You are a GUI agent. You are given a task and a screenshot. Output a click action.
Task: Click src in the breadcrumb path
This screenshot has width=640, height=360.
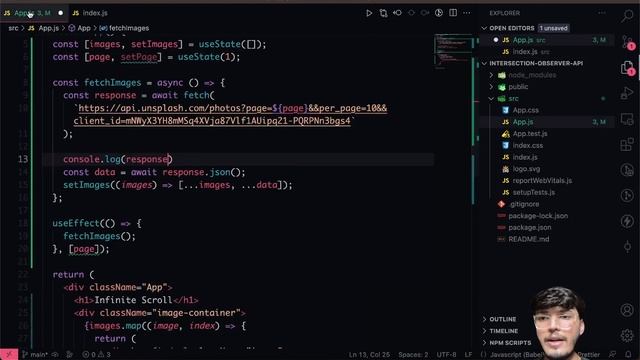tap(13, 28)
